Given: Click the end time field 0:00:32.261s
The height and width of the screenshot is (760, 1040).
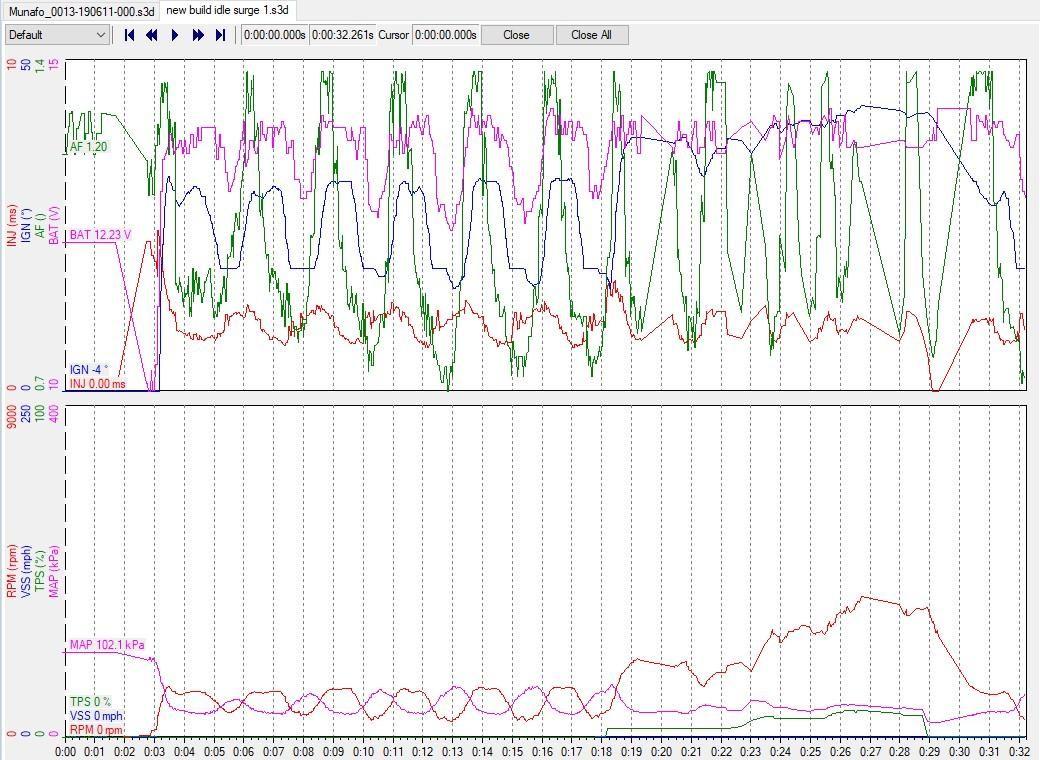Looking at the screenshot, I should click(342, 35).
